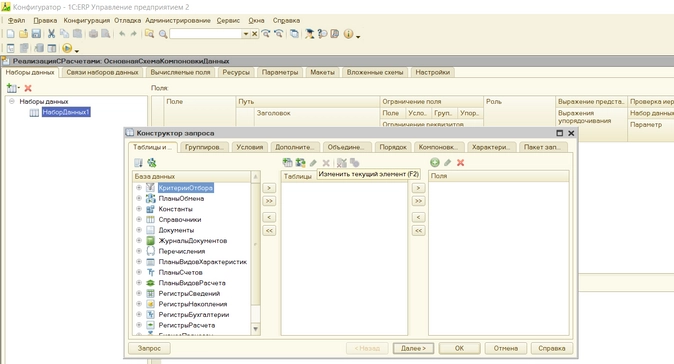
Task: Open the Отладка menu
Action: coord(128,20)
